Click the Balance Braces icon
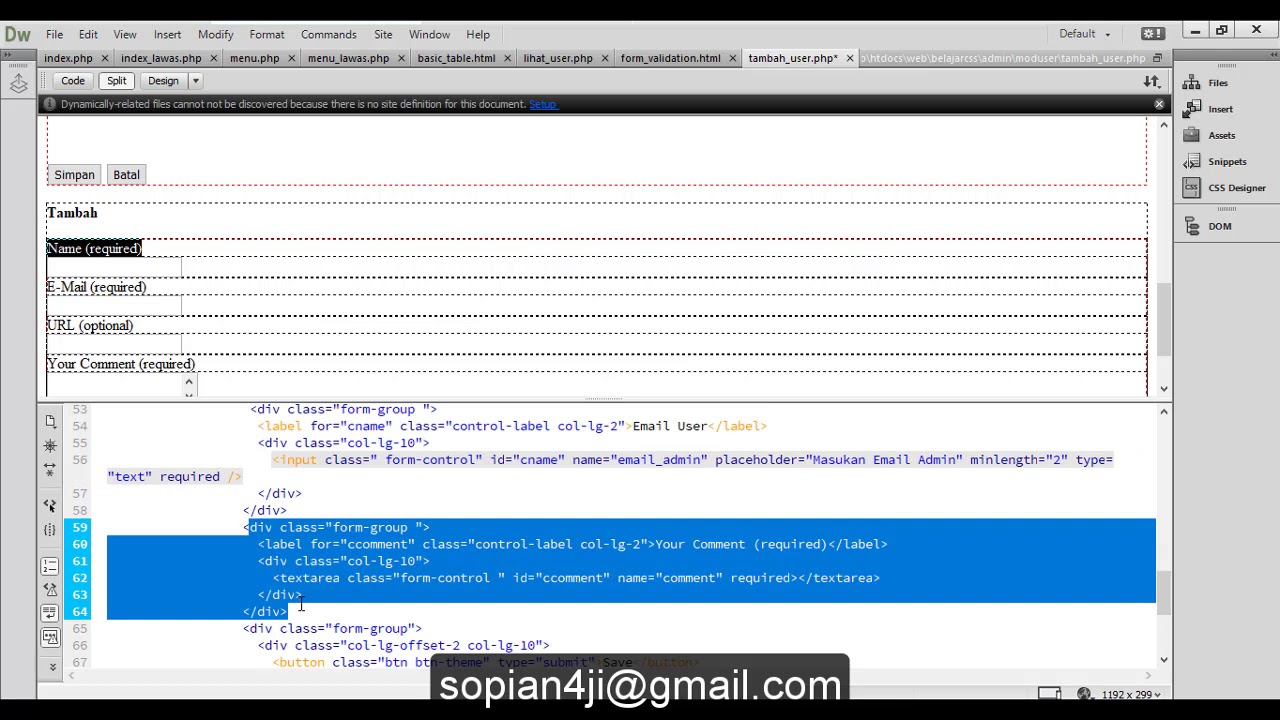Viewport: 1280px width, 720px height. 50,529
